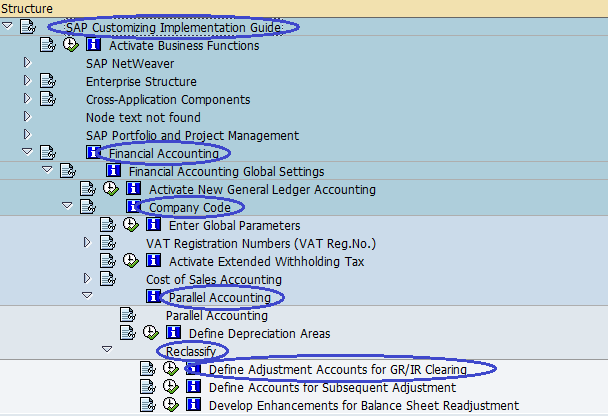
Task: Execute activity icon for Activate Business Functions
Action: pos(71,45)
